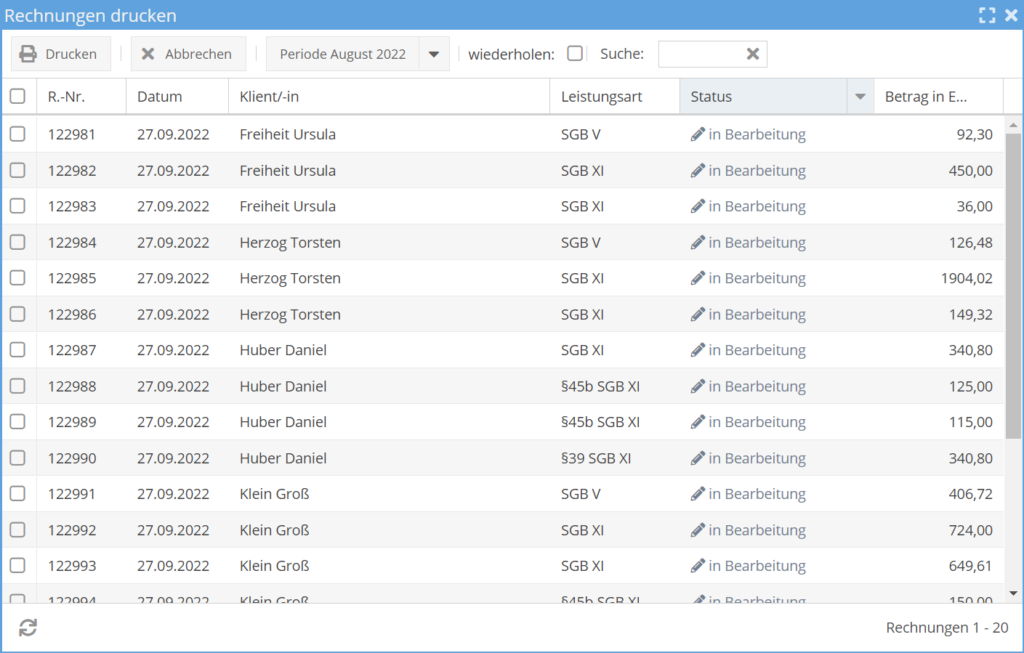
Task: Enable the wiederholen checkbox
Action: click(x=575, y=54)
